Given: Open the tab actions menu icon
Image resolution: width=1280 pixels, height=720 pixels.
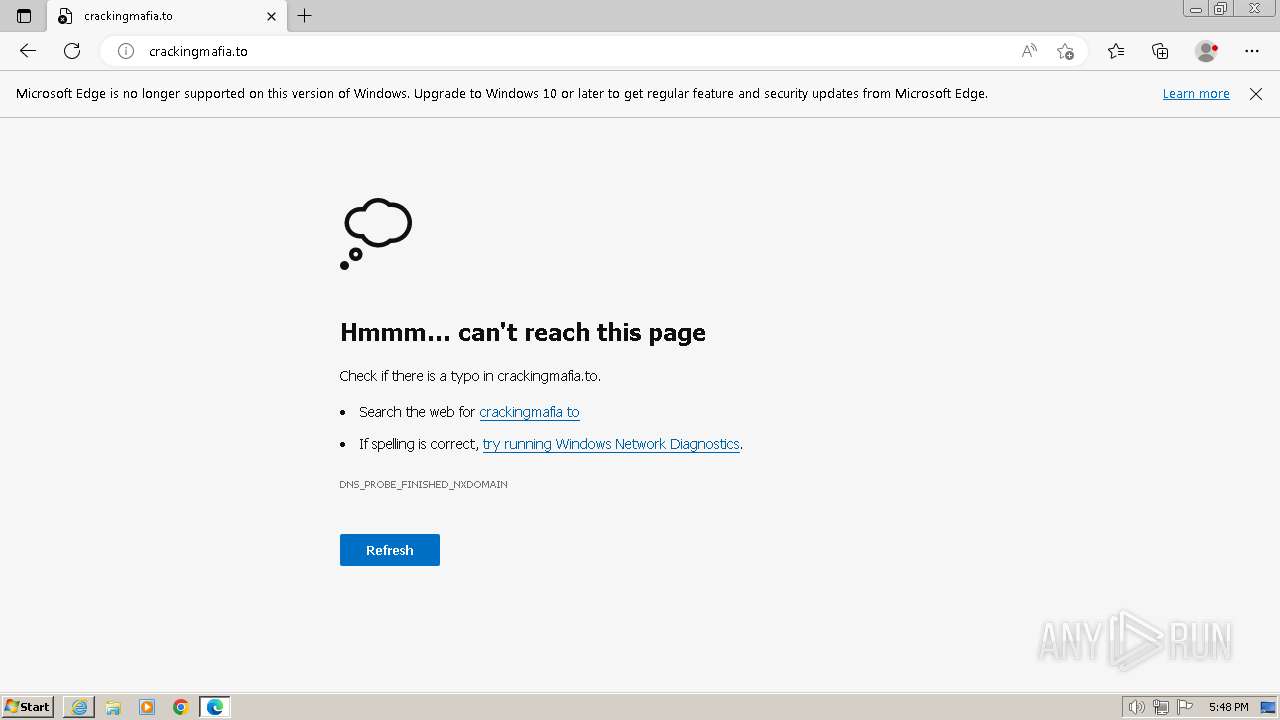Looking at the screenshot, I should coord(24,16).
